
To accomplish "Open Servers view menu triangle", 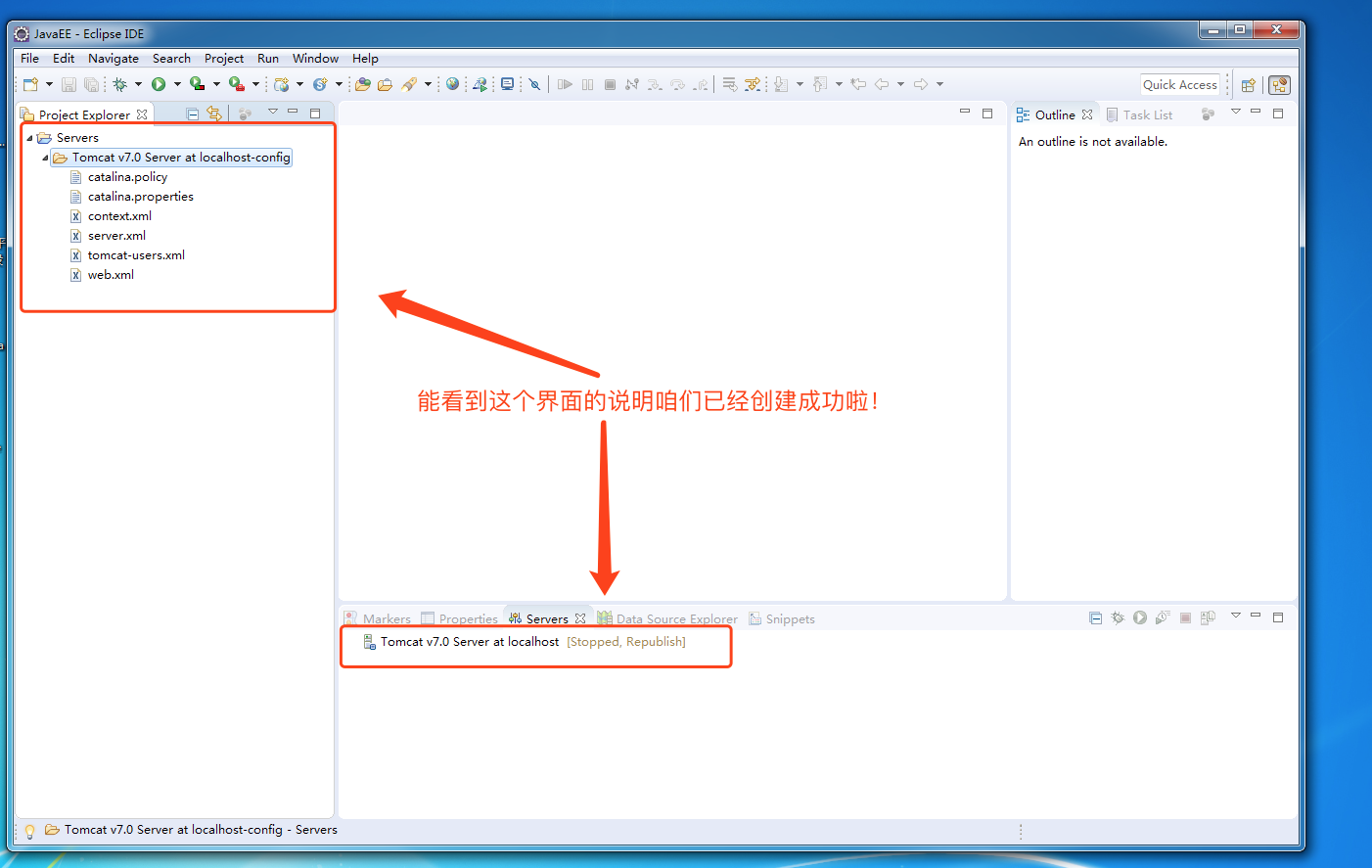I will click(x=1236, y=616).
